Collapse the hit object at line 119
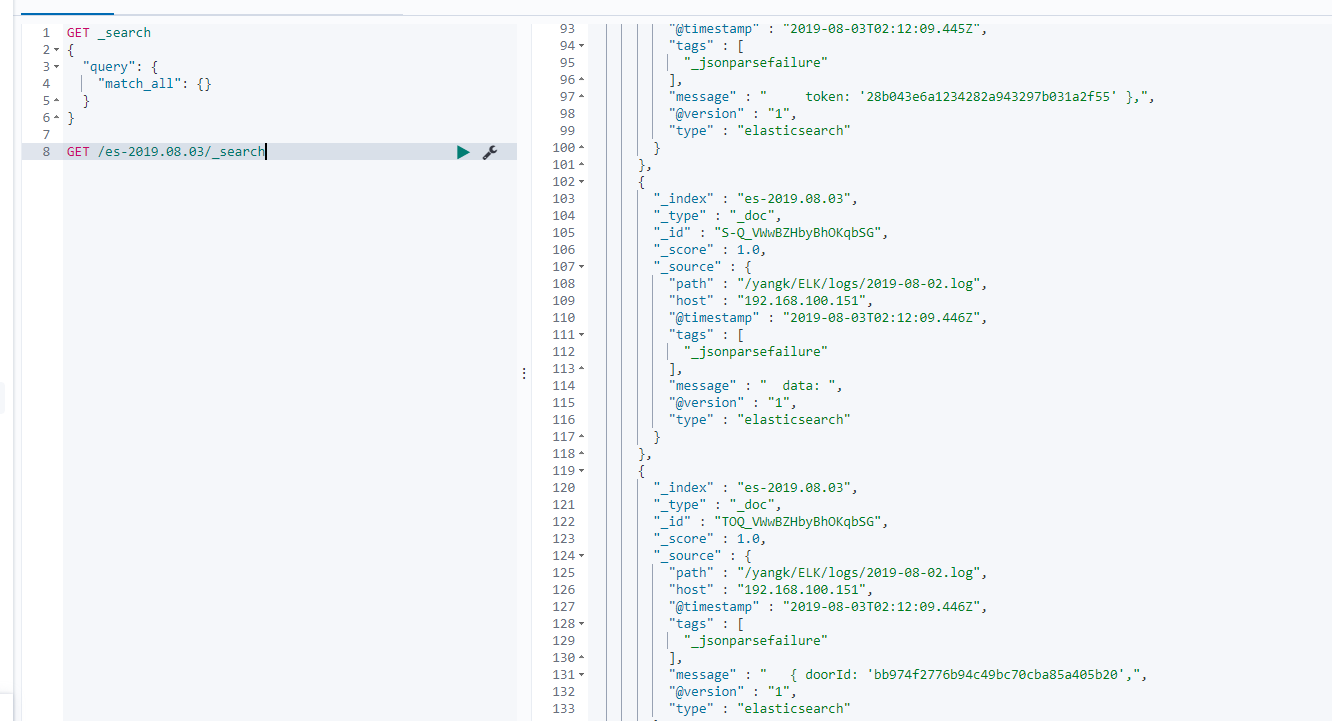This screenshot has width=1332, height=721. click(582, 470)
